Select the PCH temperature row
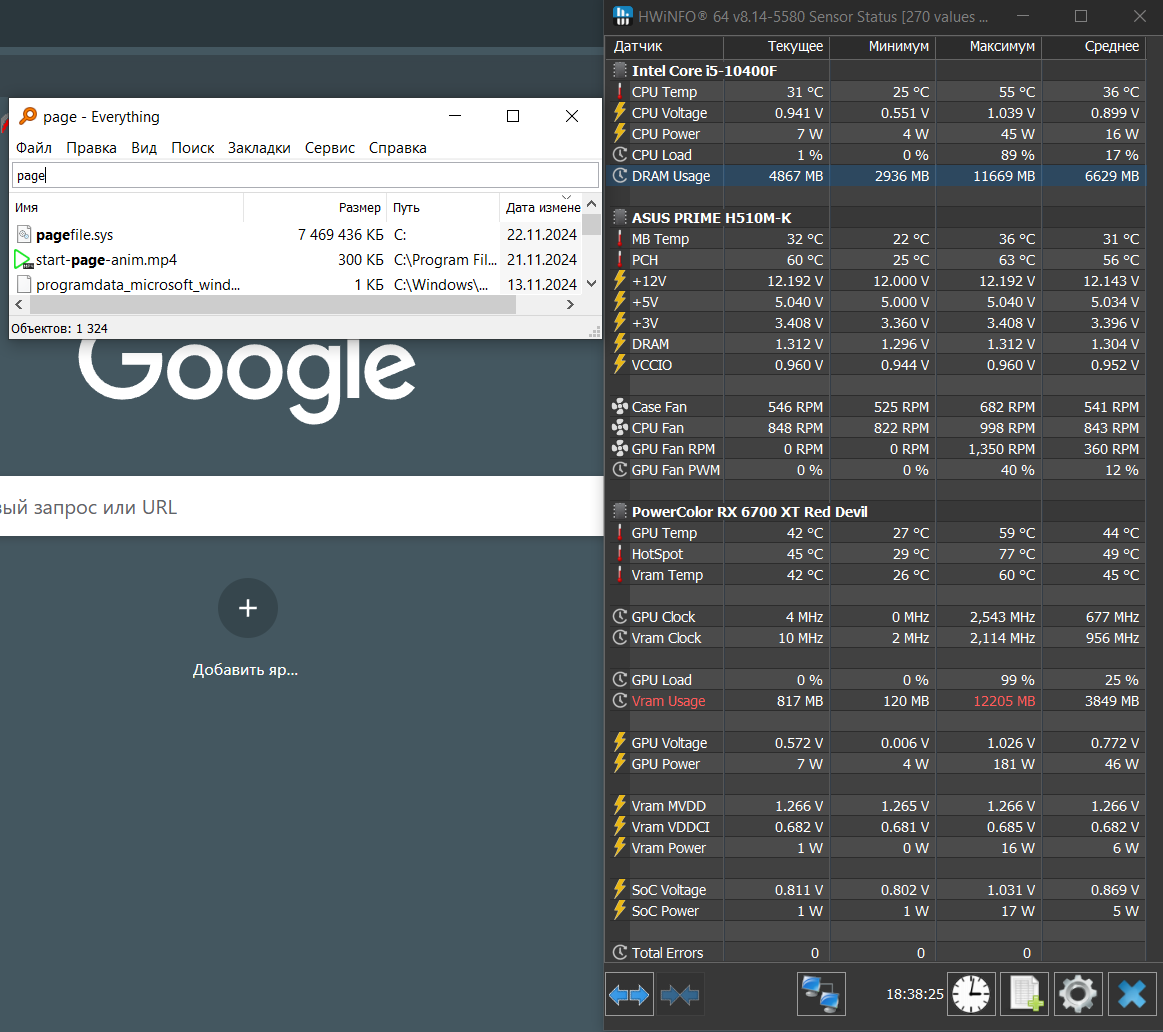This screenshot has height=1032, width=1163. coord(876,260)
